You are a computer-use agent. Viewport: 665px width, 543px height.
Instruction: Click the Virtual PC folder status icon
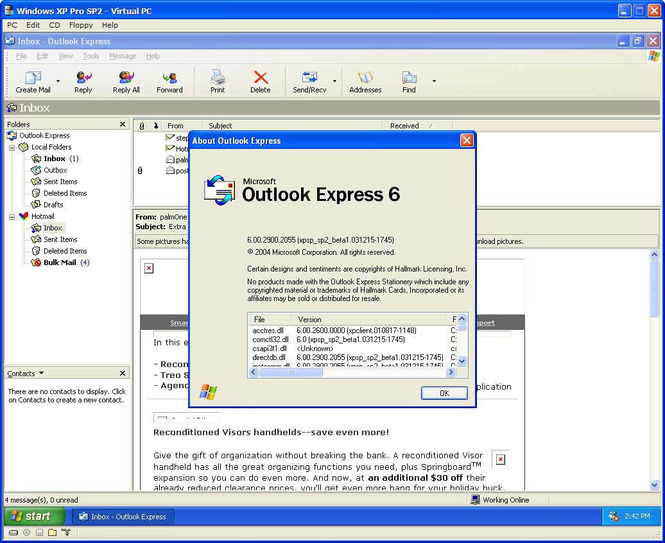coord(52,532)
